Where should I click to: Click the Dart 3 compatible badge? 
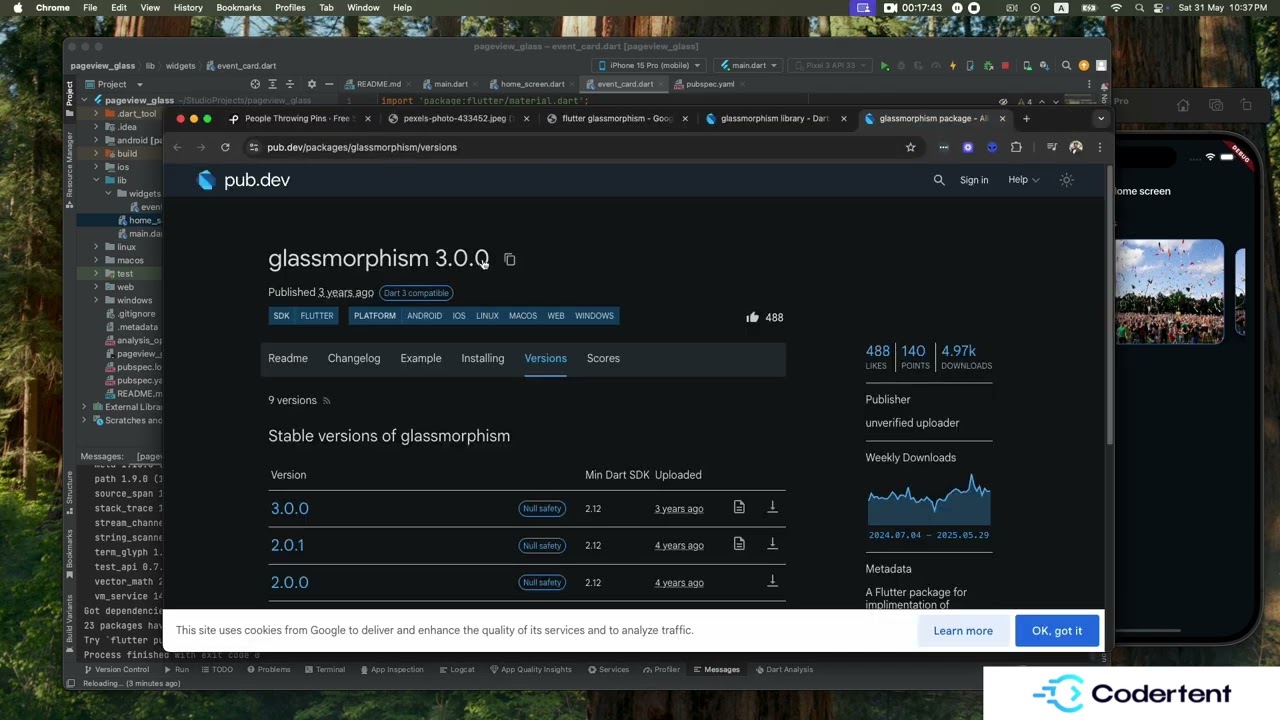click(416, 293)
